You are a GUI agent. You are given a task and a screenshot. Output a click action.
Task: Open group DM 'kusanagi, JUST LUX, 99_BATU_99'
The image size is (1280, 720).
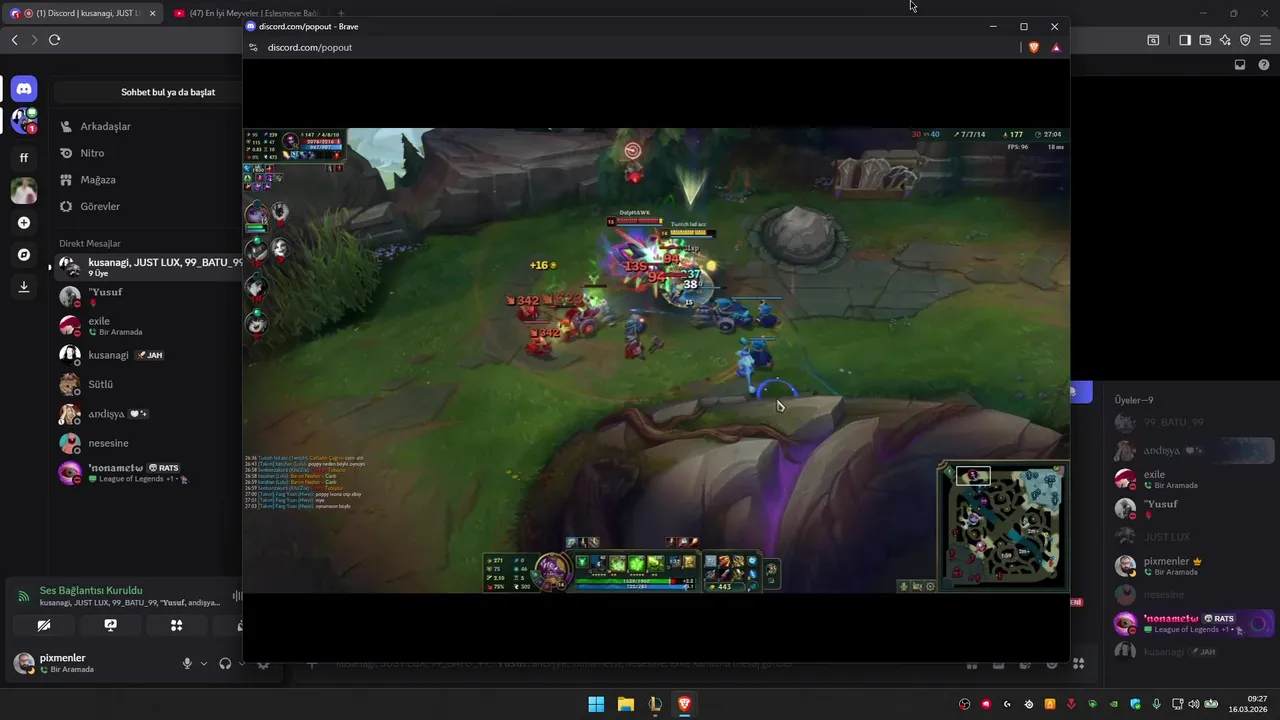(x=148, y=267)
